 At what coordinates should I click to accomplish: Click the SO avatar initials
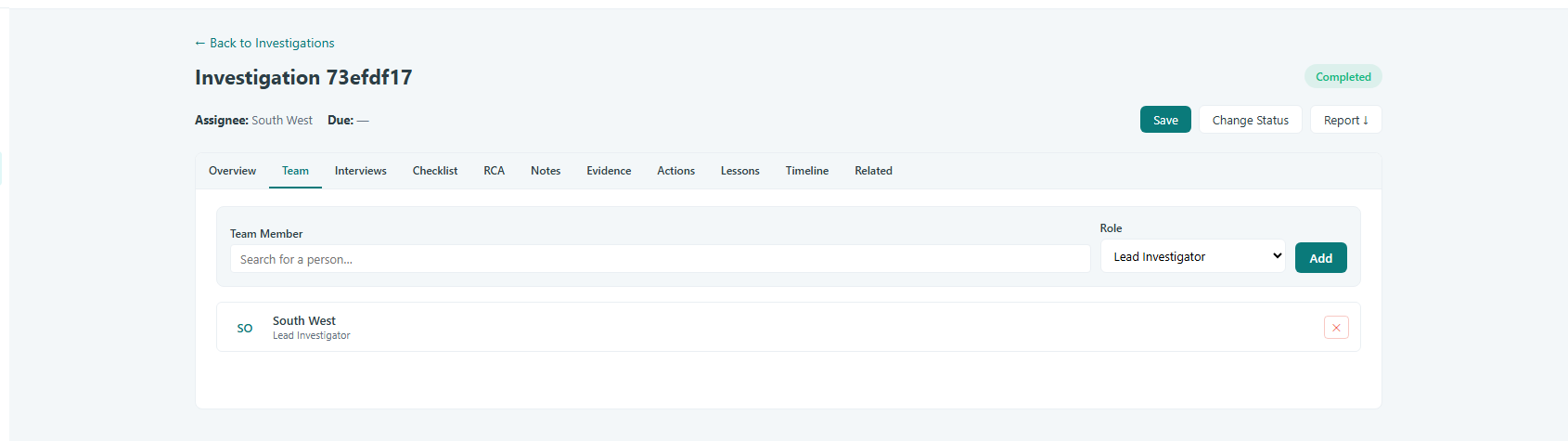pos(245,328)
